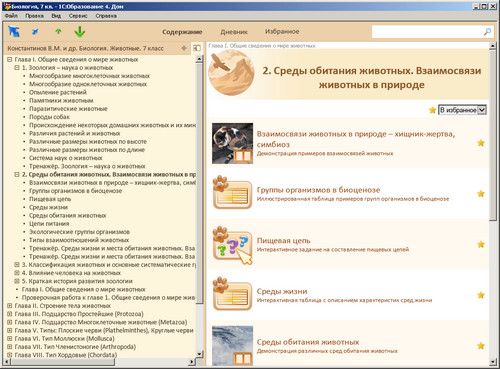The width and height of the screenshot is (500, 369).
Task: Select Памятники животным tree item
Action: (61, 100)
